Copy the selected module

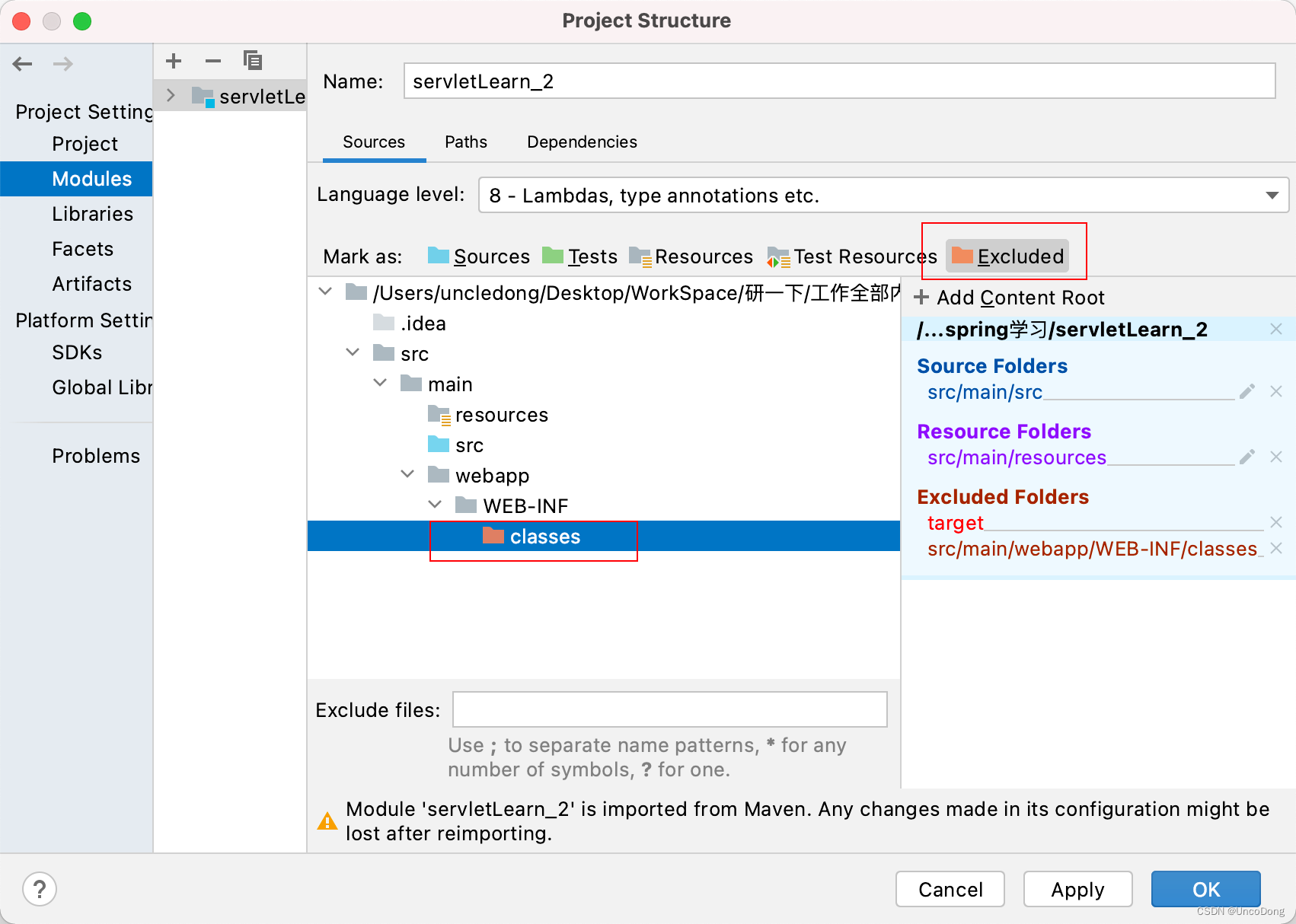(253, 60)
